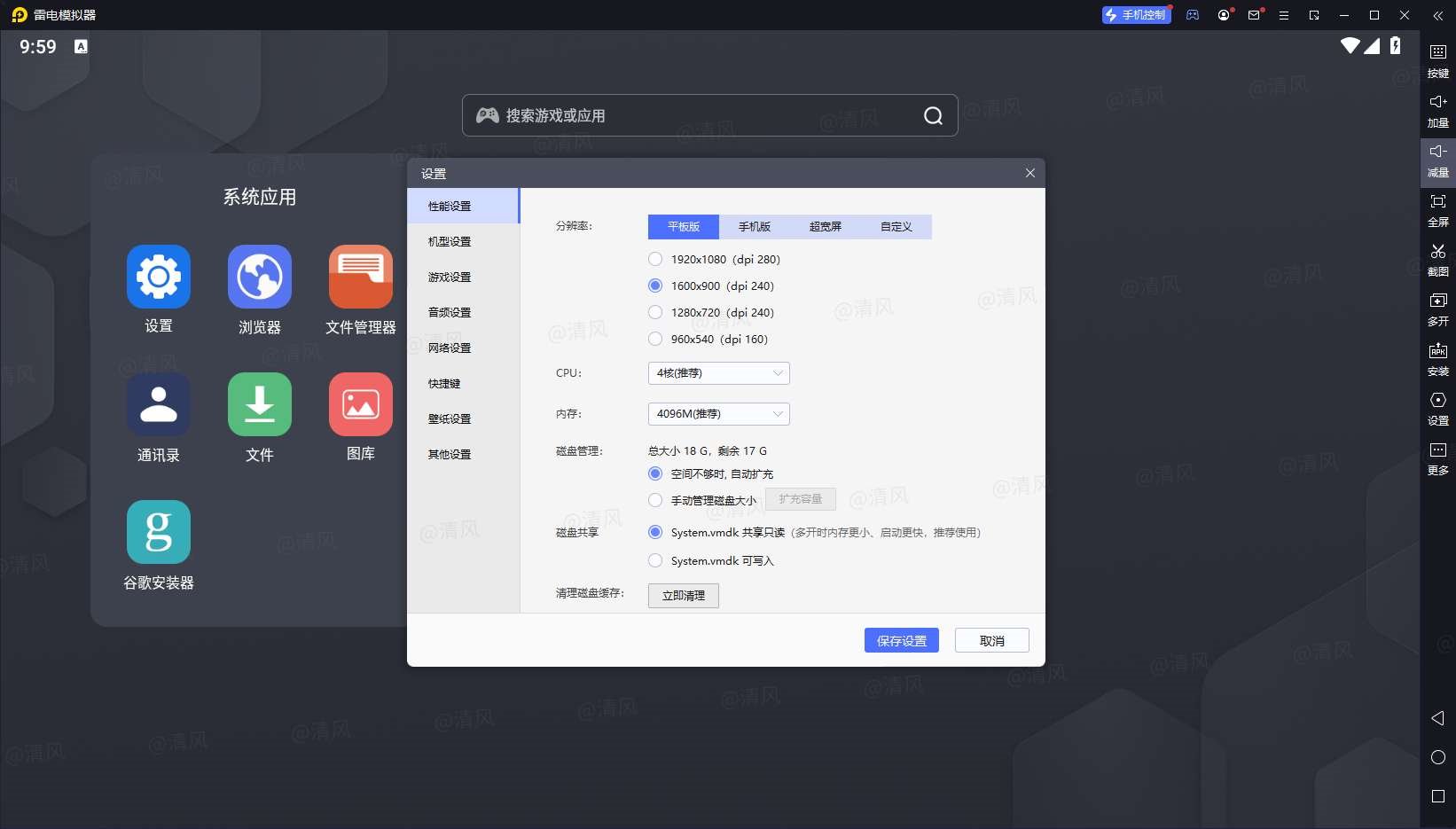Open the mail notification icon in the title bar
This screenshot has width=1456, height=829.
tap(1253, 15)
